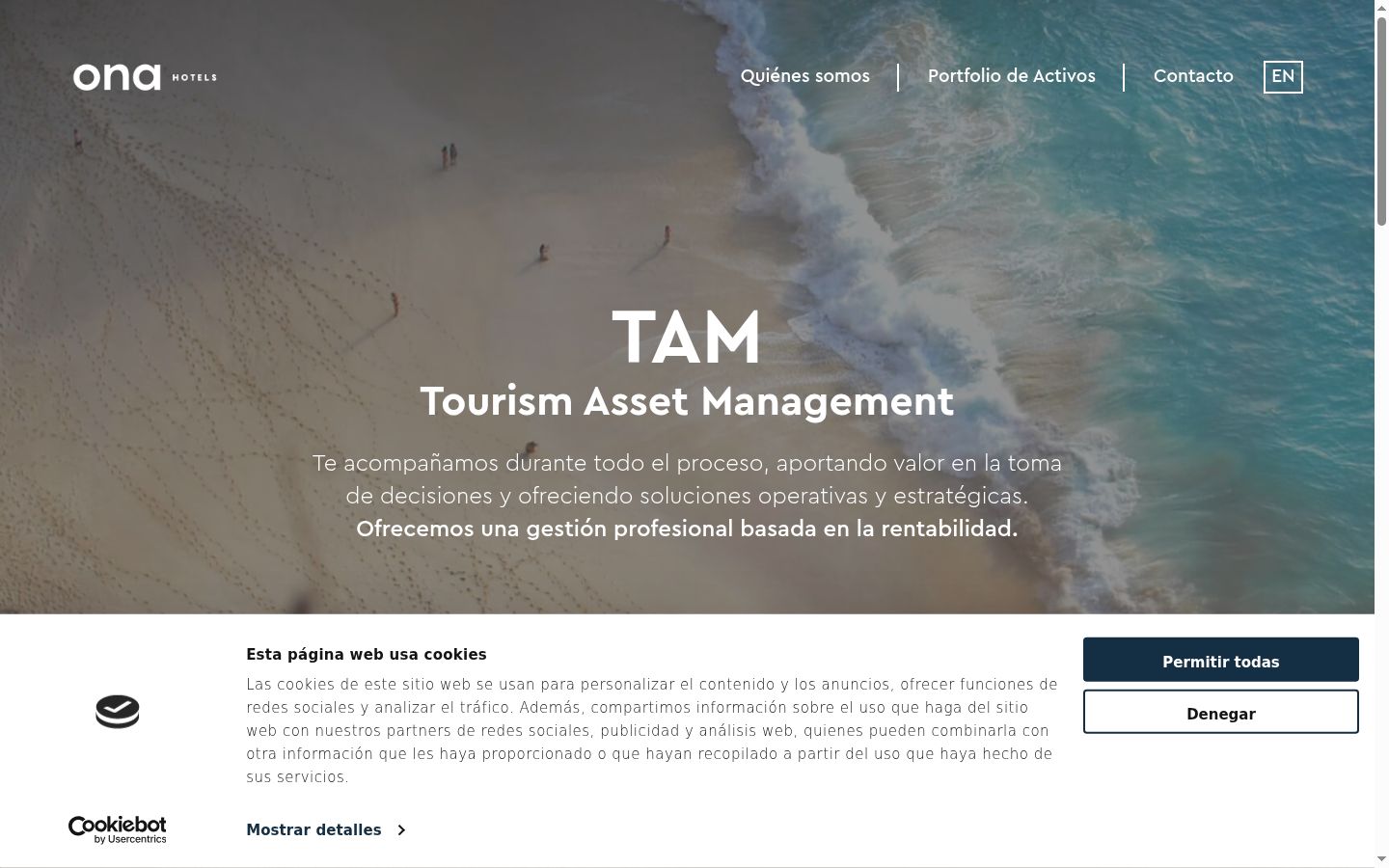1389x868 pixels.
Task: Open the Quiénes somos menu item
Action: click(x=804, y=76)
